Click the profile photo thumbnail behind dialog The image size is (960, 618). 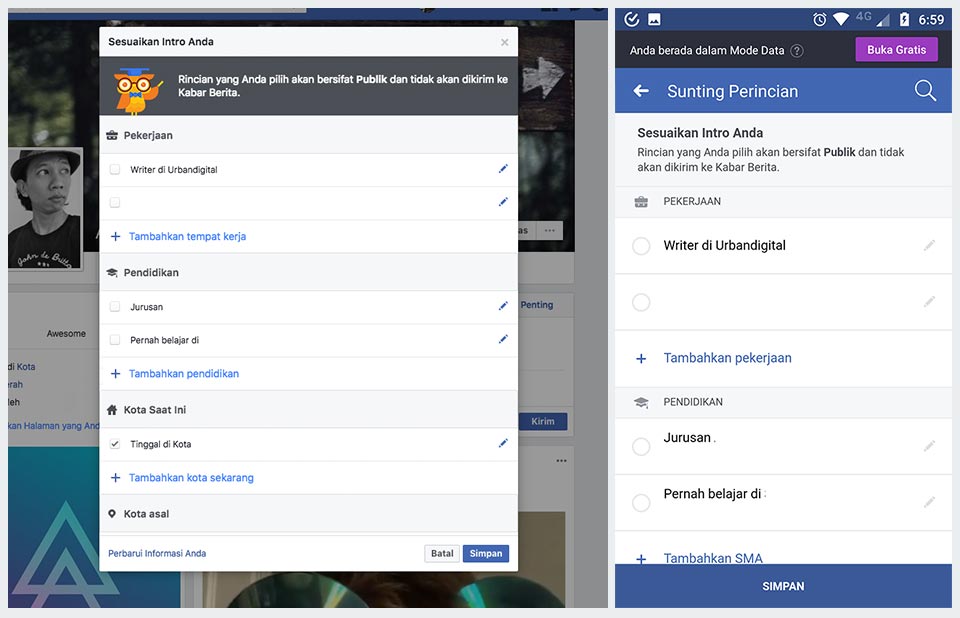click(x=45, y=209)
